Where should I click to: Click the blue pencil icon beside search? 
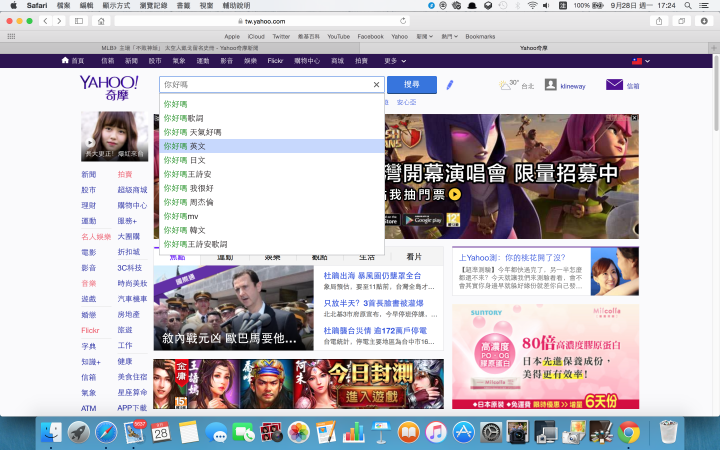pos(450,85)
